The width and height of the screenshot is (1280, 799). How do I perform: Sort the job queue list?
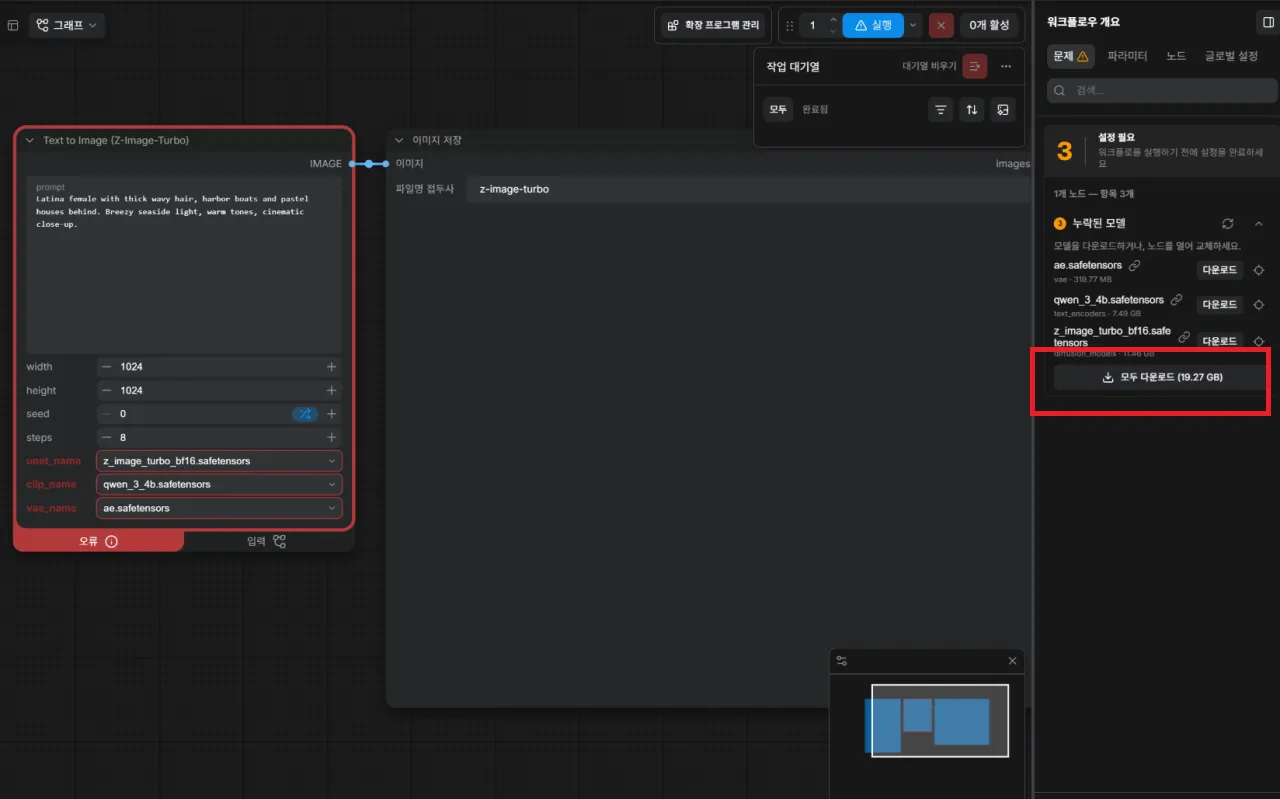coord(971,110)
